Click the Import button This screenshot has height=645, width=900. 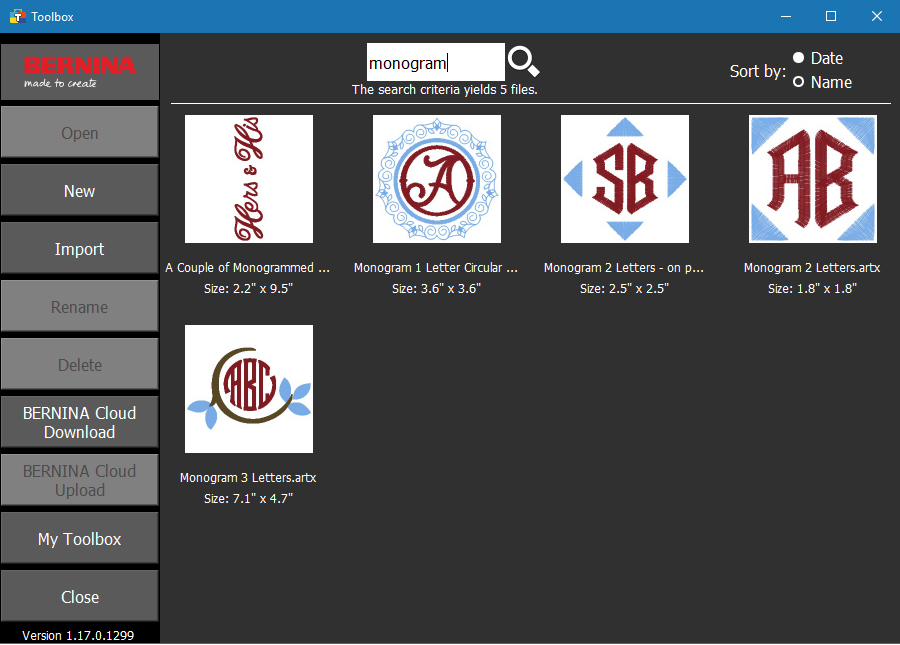[x=80, y=248]
